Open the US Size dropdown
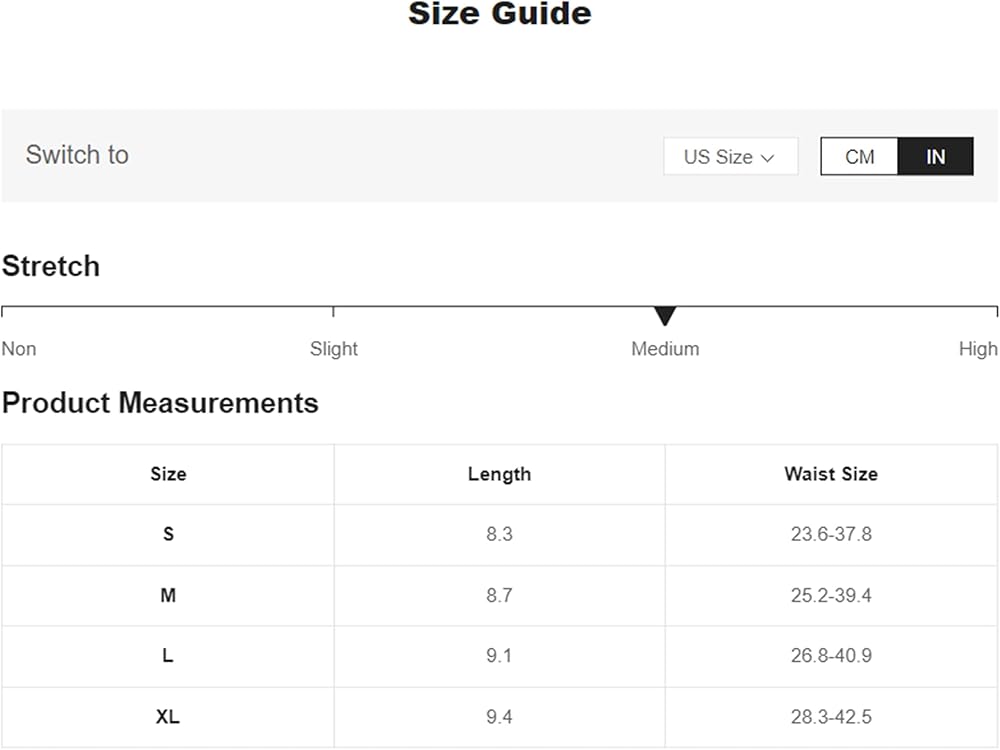 729,157
